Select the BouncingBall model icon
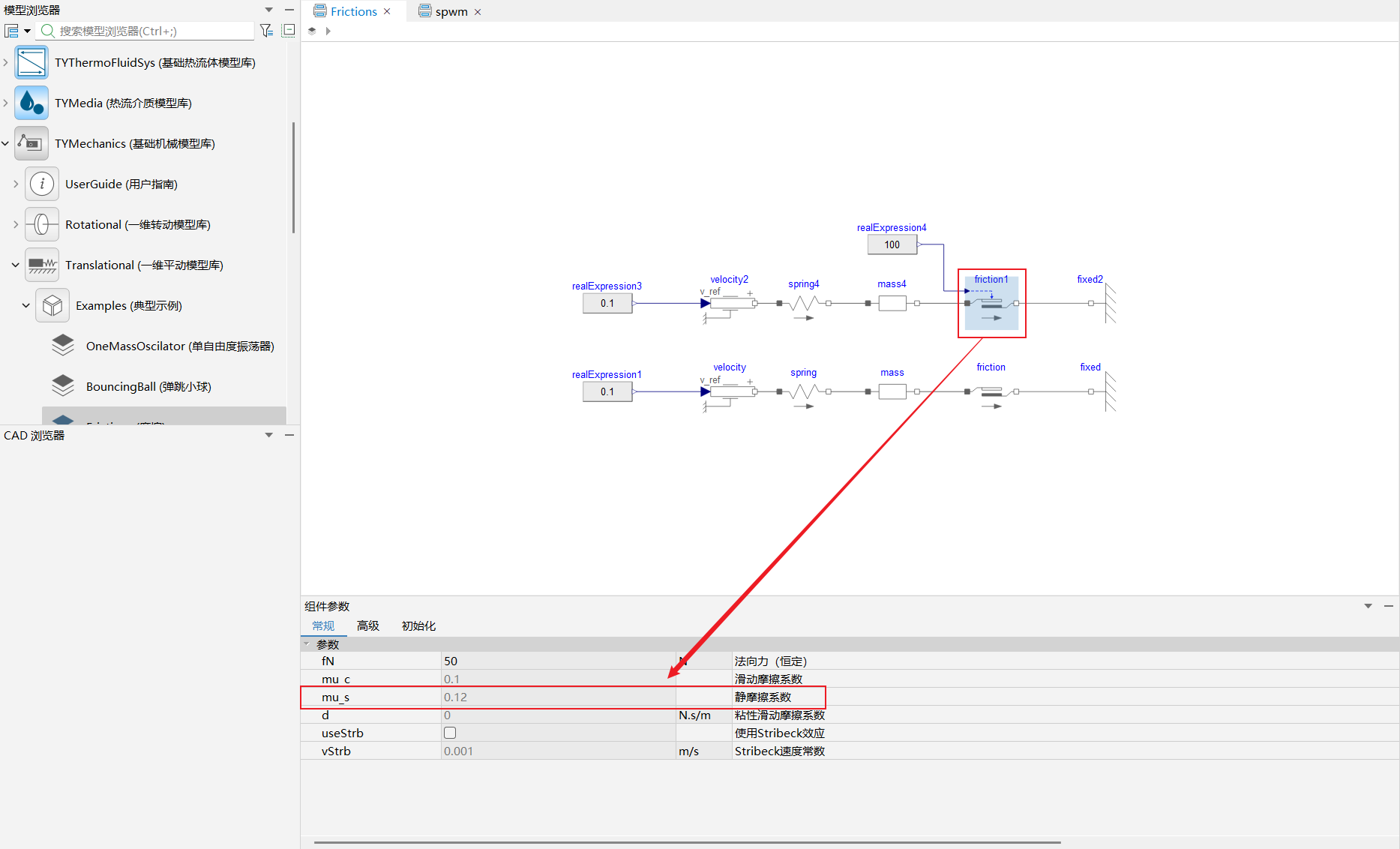Screen dimensions: 1400x849 63,386
